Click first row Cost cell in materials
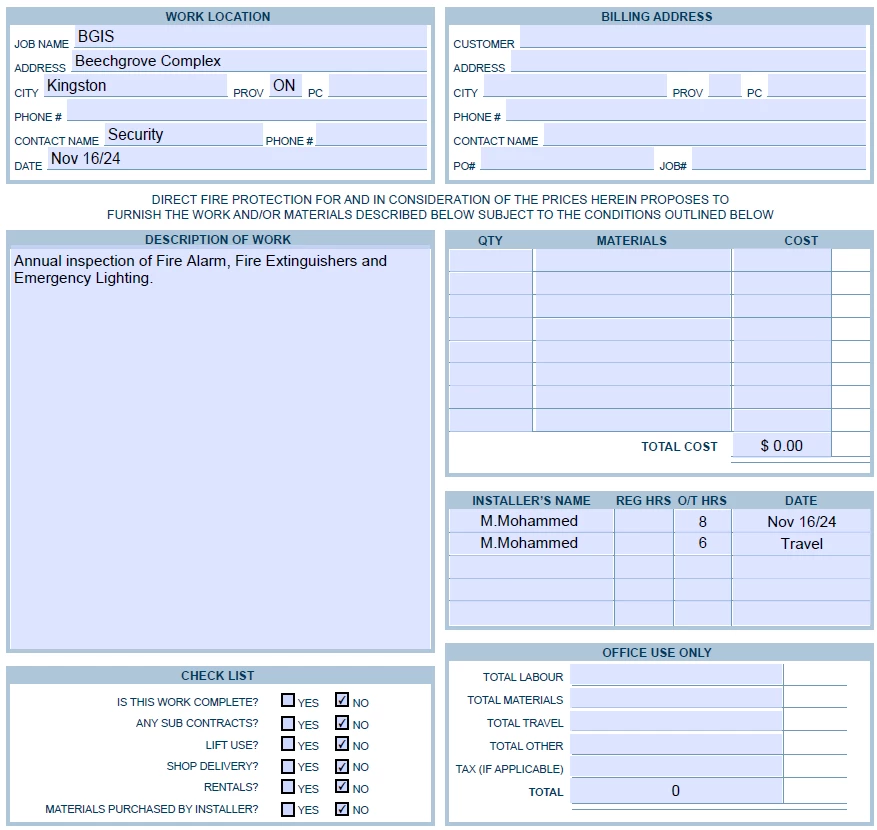Viewport: 877px width, 830px height. tap(781, 261)
